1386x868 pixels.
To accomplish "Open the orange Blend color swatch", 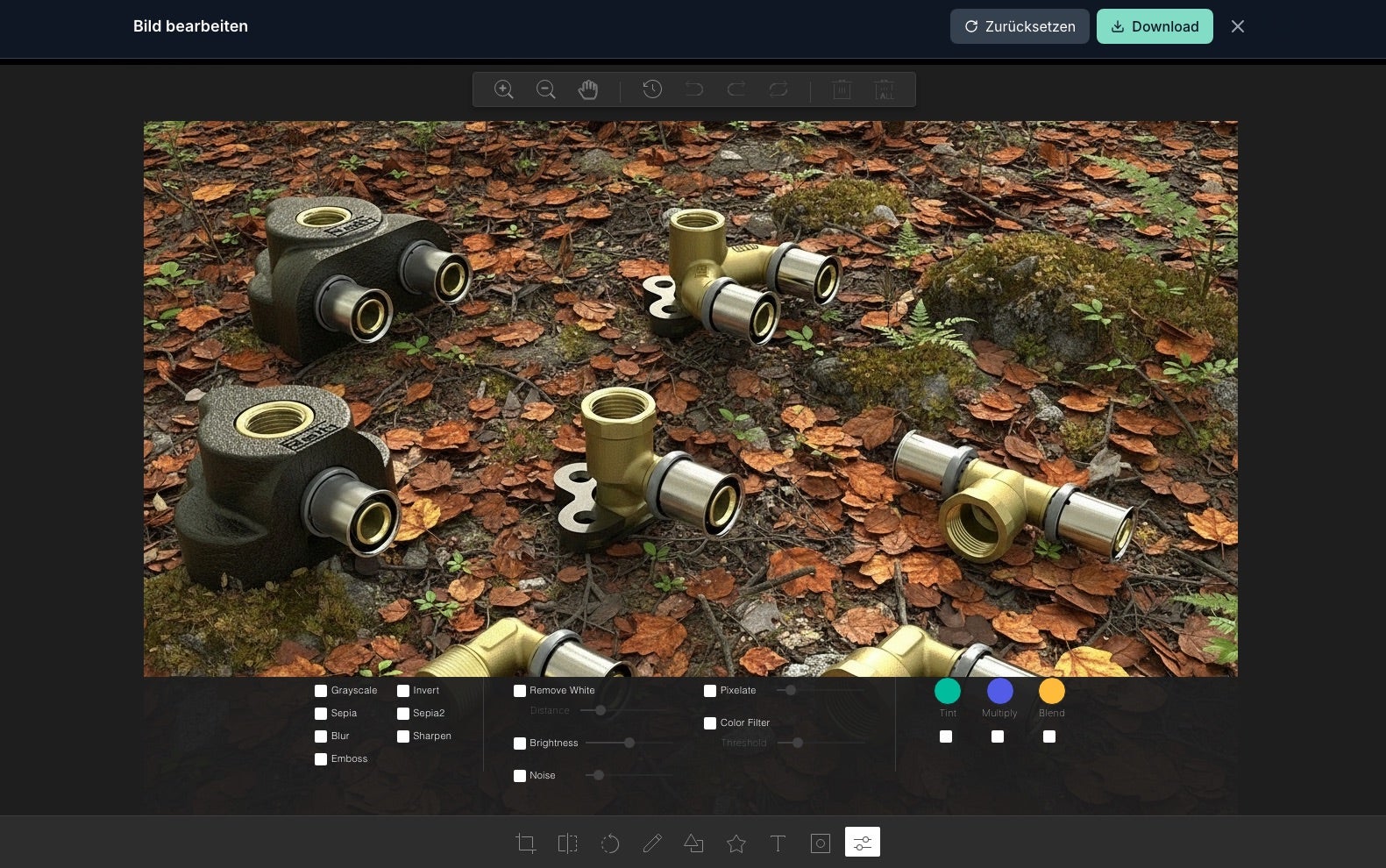I will pyautogui.click(x=1052, y=691).
